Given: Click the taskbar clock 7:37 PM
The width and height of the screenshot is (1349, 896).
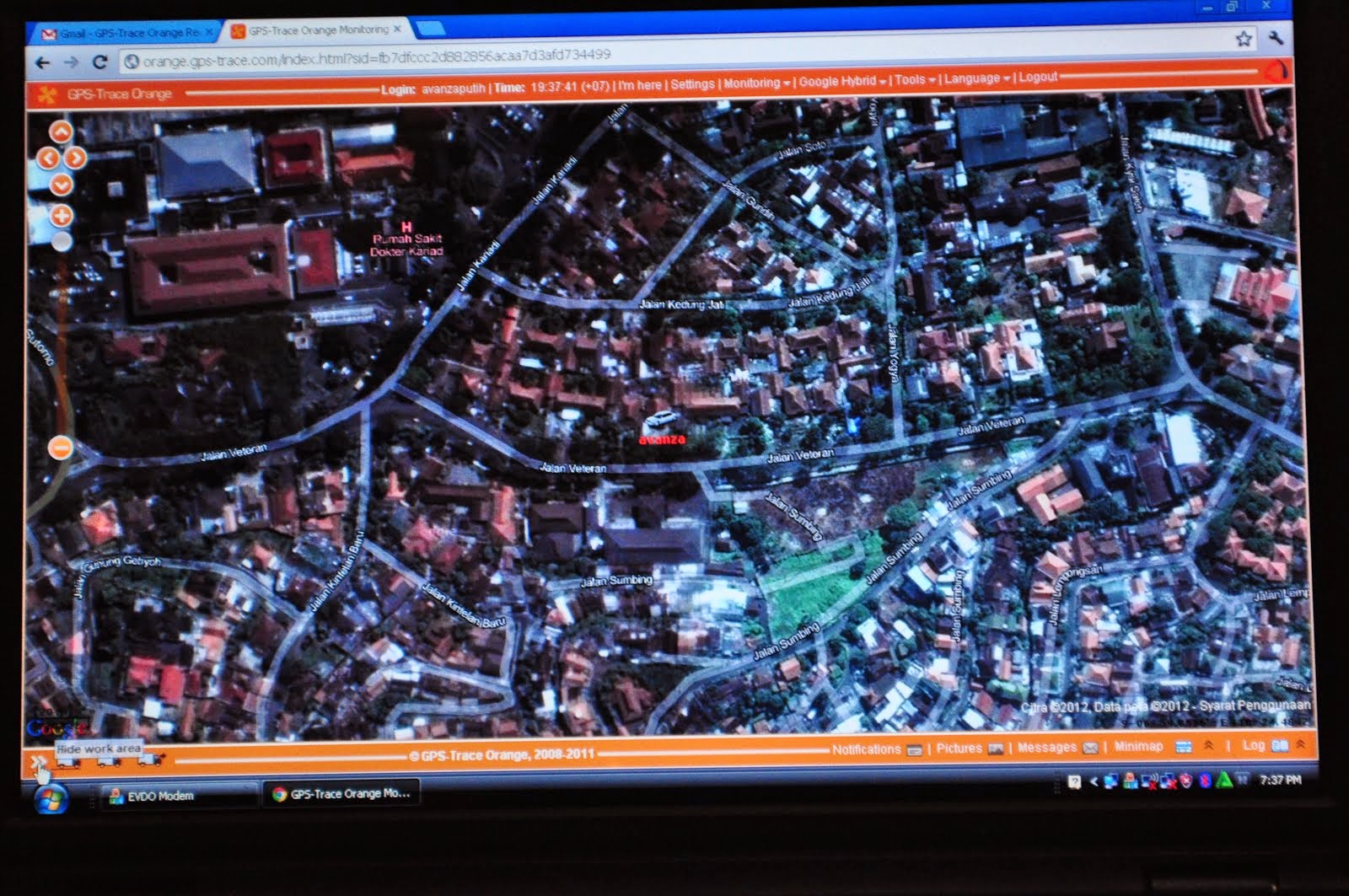Looking at the screenshot, I should click(1281, 781).
